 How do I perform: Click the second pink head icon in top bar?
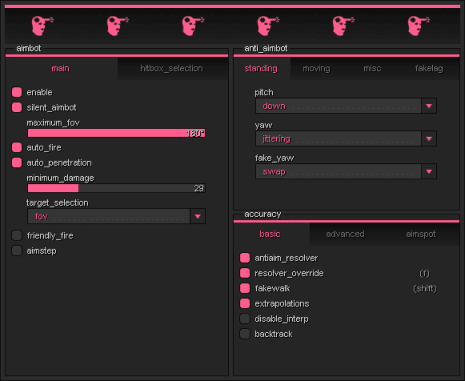click(118, 26)
